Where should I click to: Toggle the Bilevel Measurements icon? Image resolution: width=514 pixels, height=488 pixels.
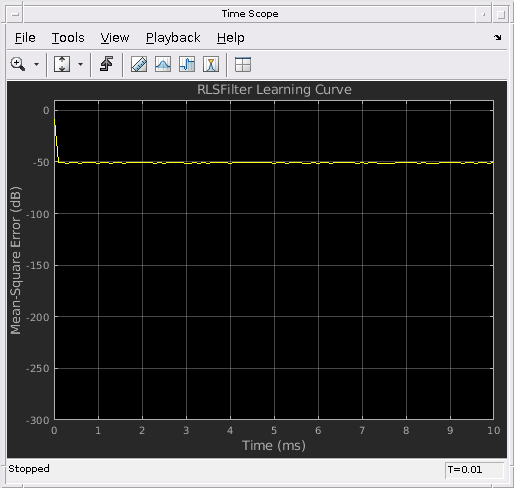[x=187, y=64]
